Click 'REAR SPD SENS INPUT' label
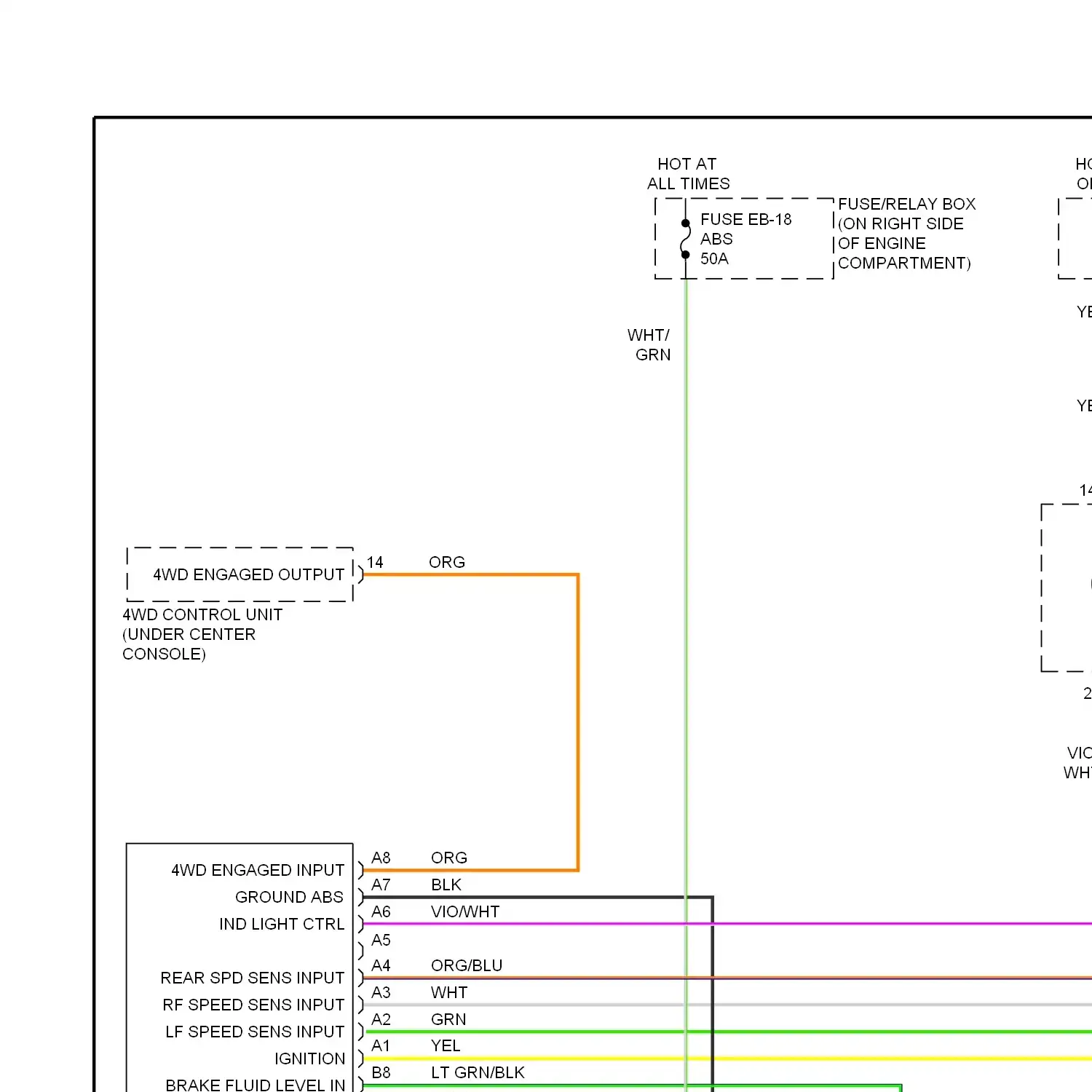 (252, 978)
